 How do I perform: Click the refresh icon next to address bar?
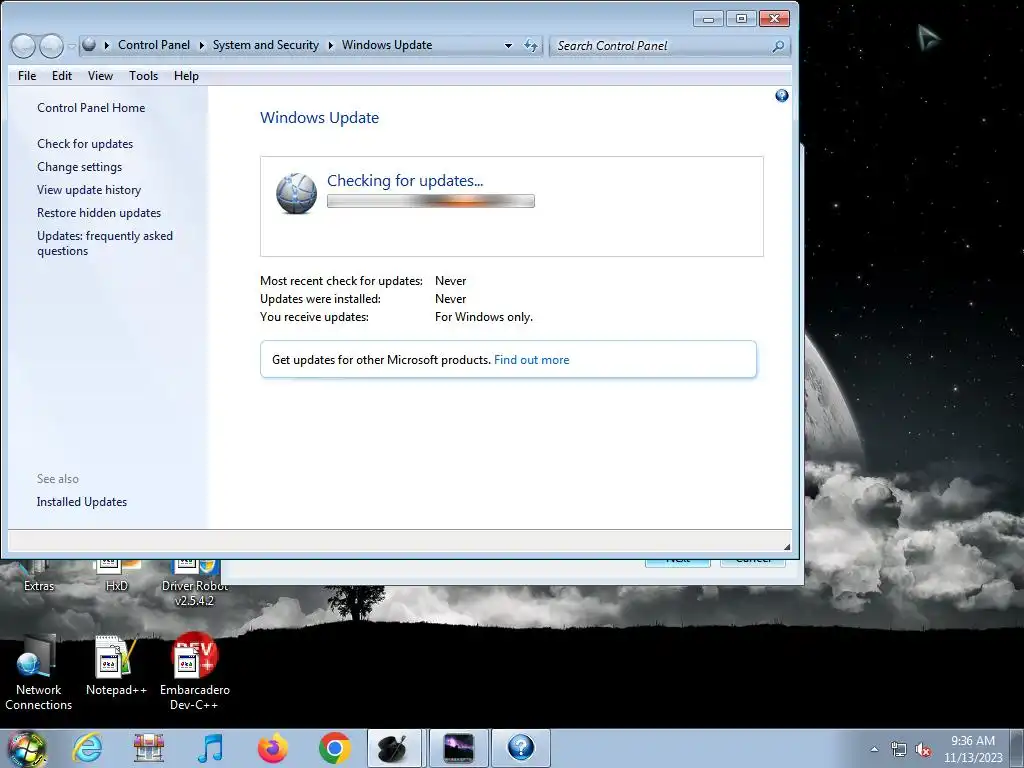coord(530,45)
